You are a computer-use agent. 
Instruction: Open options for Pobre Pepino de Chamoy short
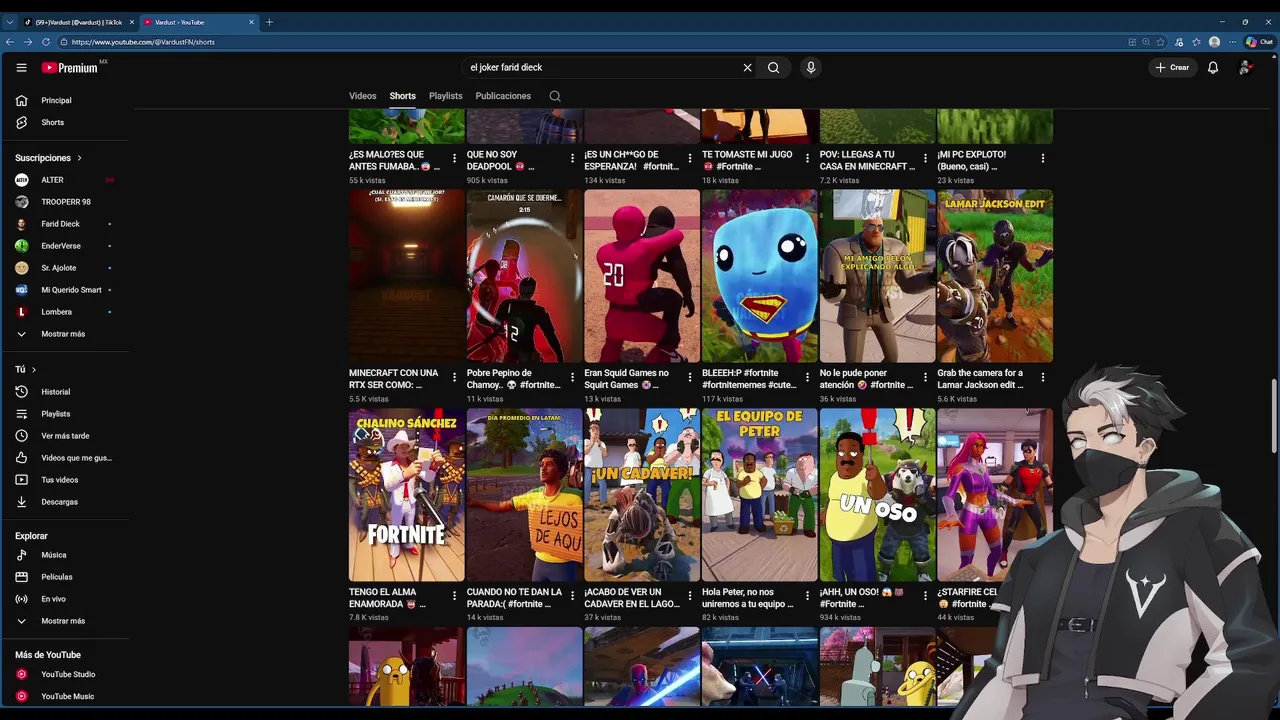coord(572,378)
